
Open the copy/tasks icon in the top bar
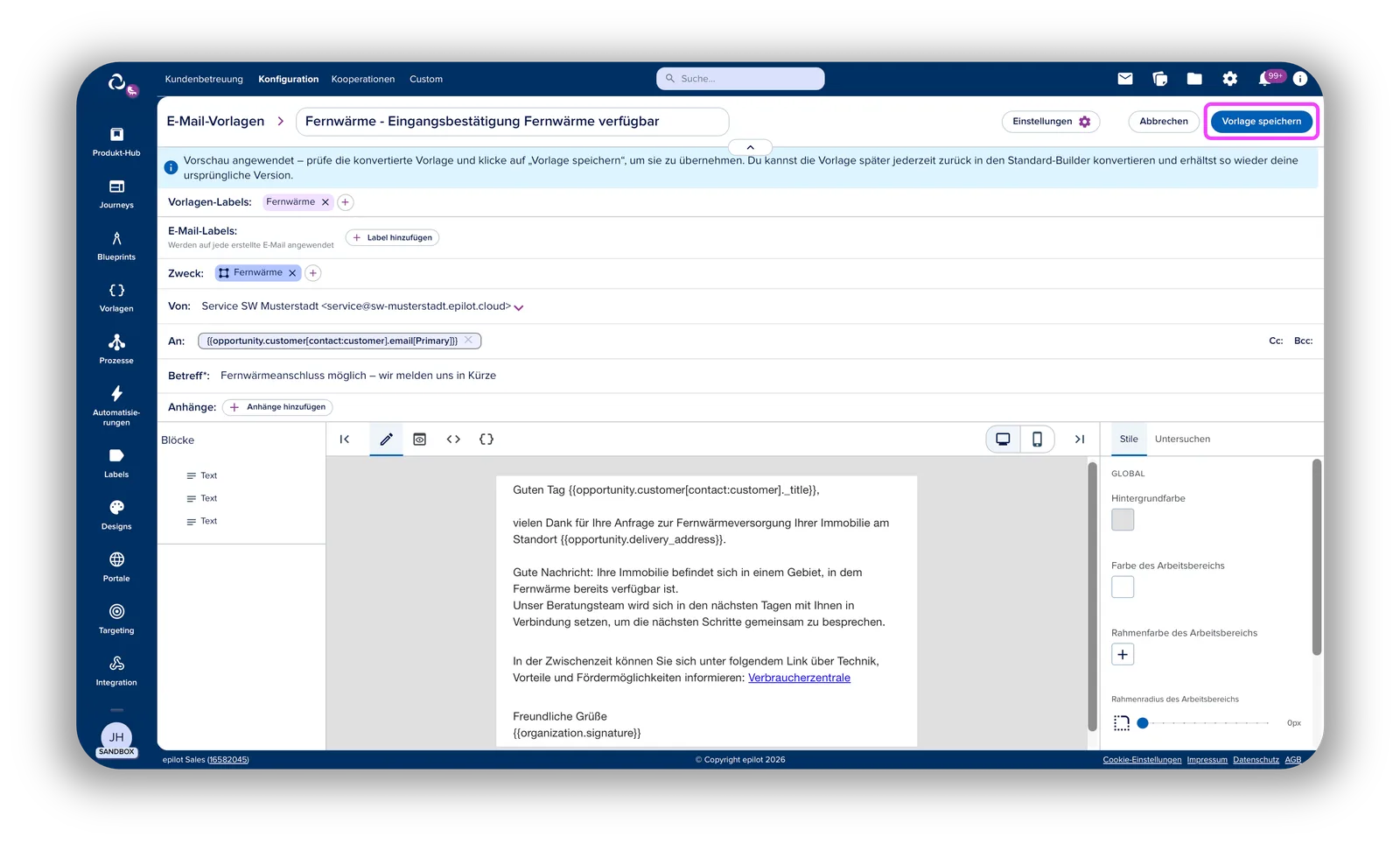click(x=1160, y=79)
